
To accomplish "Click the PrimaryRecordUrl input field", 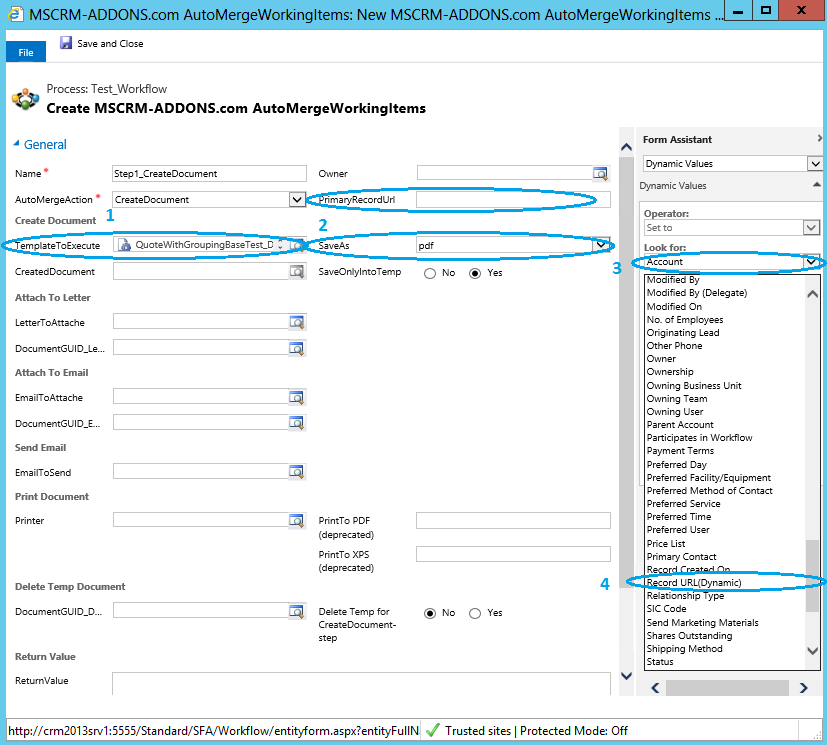I will (x=513, y=199).
